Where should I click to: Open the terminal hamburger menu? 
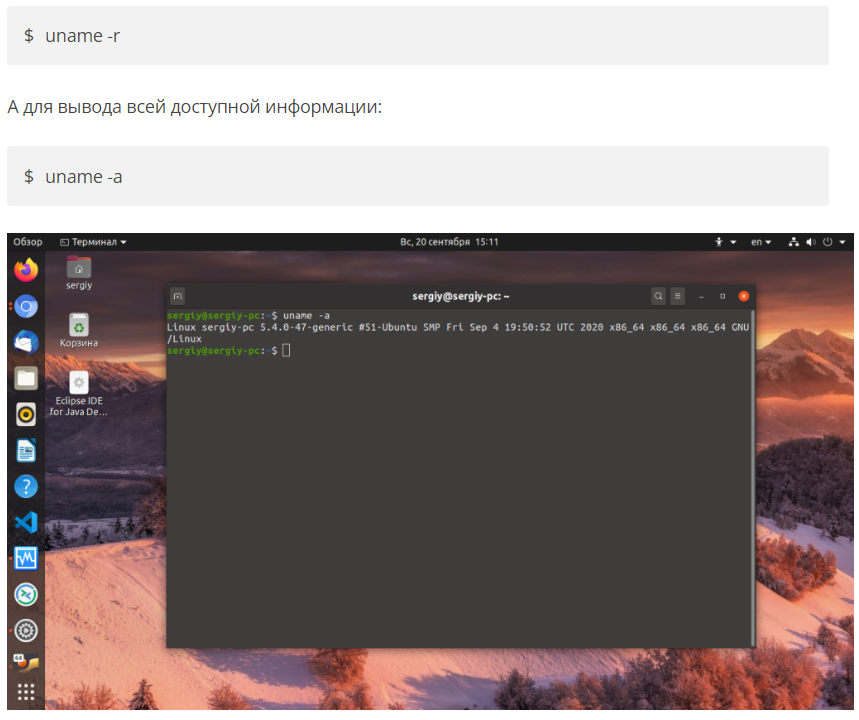[678, 296]
